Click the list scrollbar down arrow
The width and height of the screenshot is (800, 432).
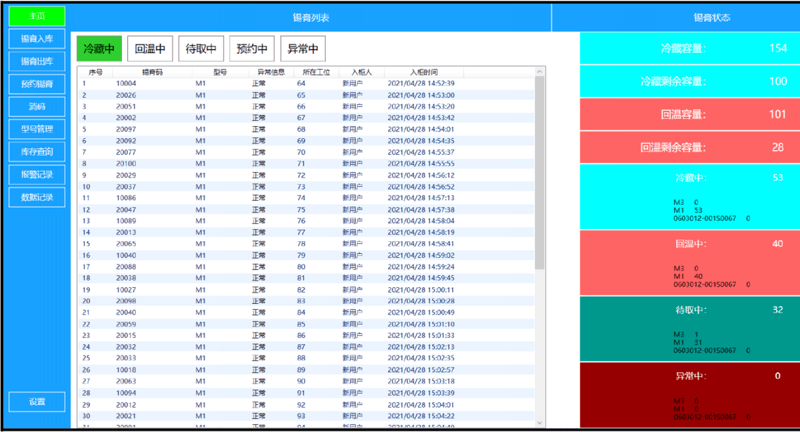click(x=540, y=423)
